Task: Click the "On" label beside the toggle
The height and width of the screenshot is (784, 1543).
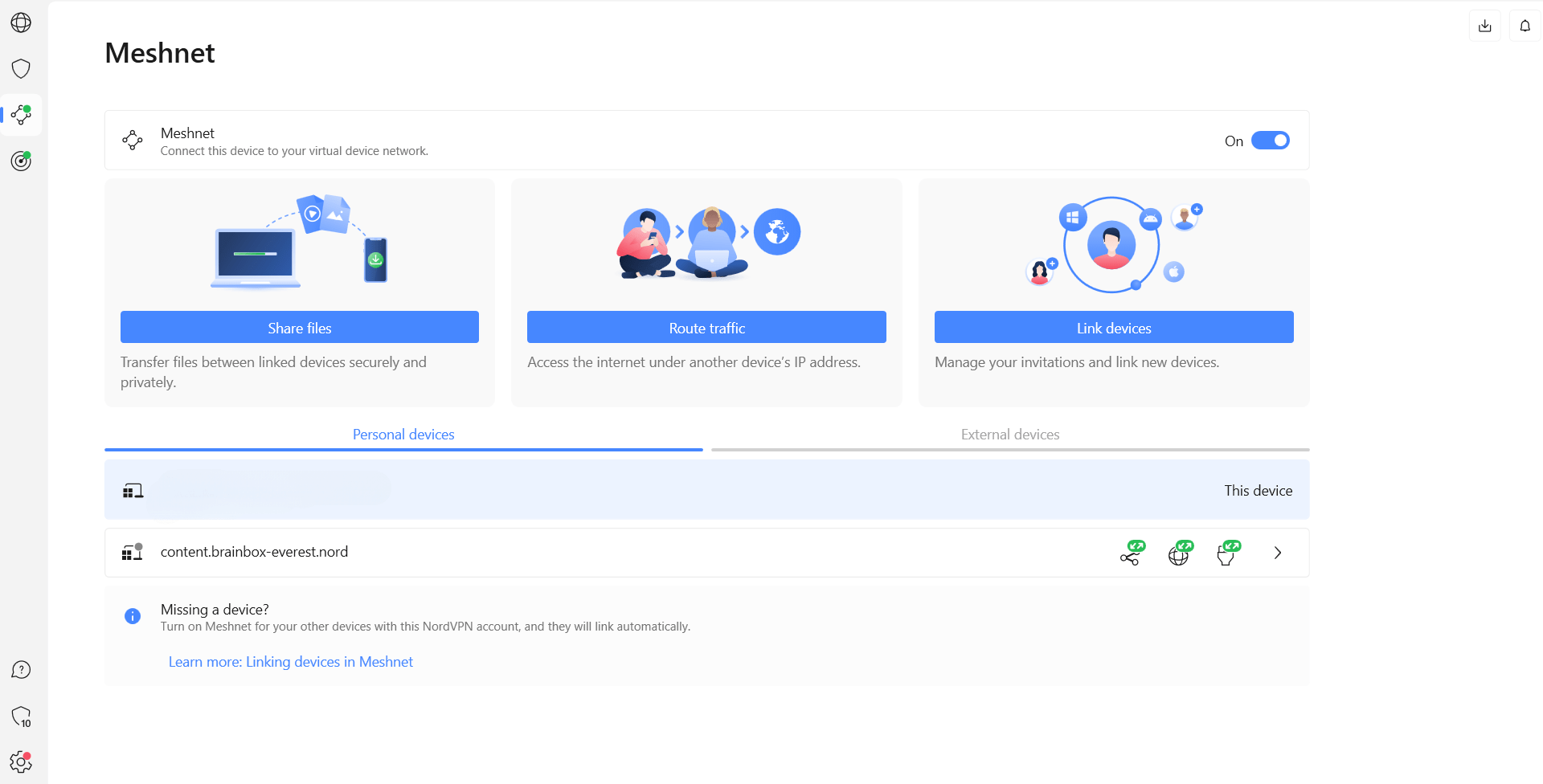Action: 1234,141
